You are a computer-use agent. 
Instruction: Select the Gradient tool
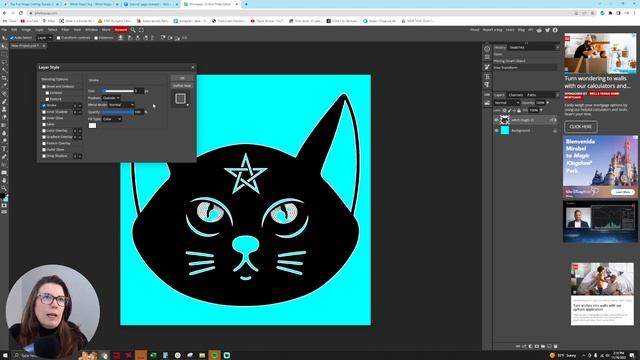point(4,125)
